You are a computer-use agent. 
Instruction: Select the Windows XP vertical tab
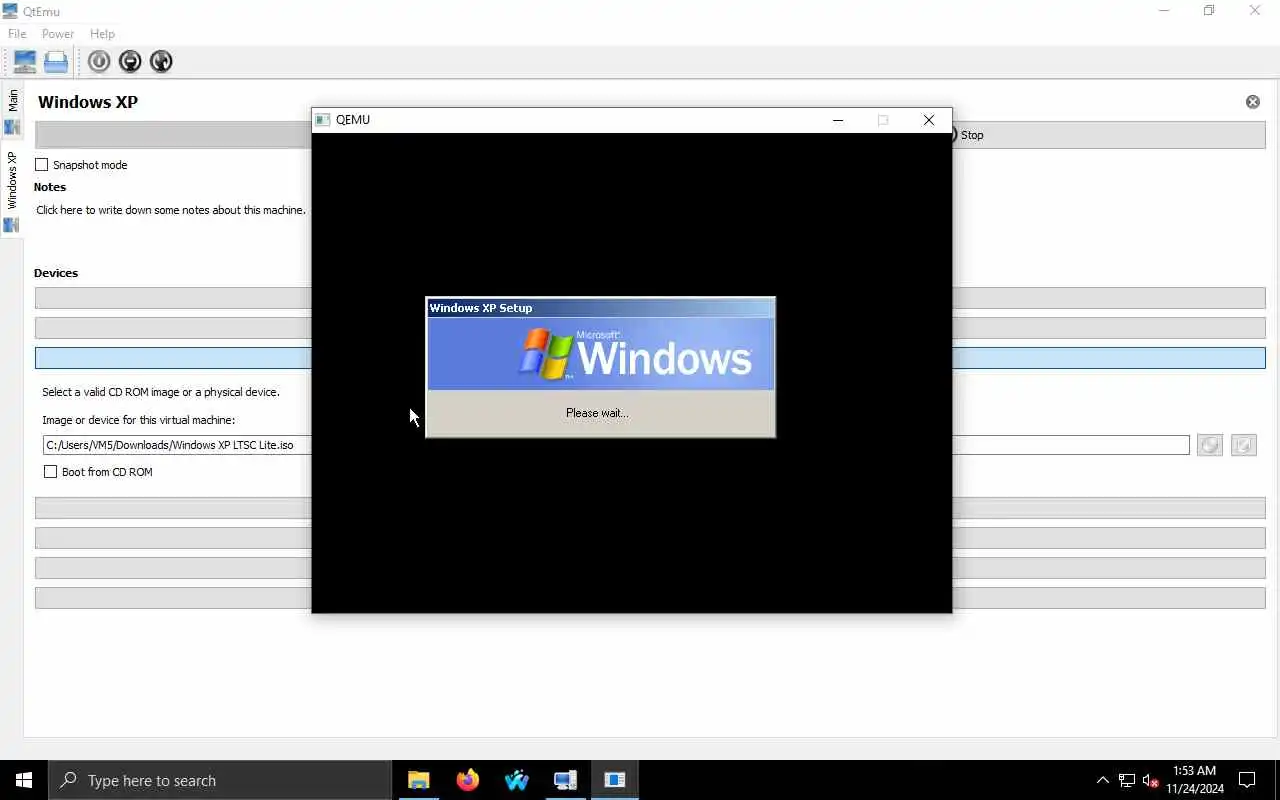[x=12, y=190]
